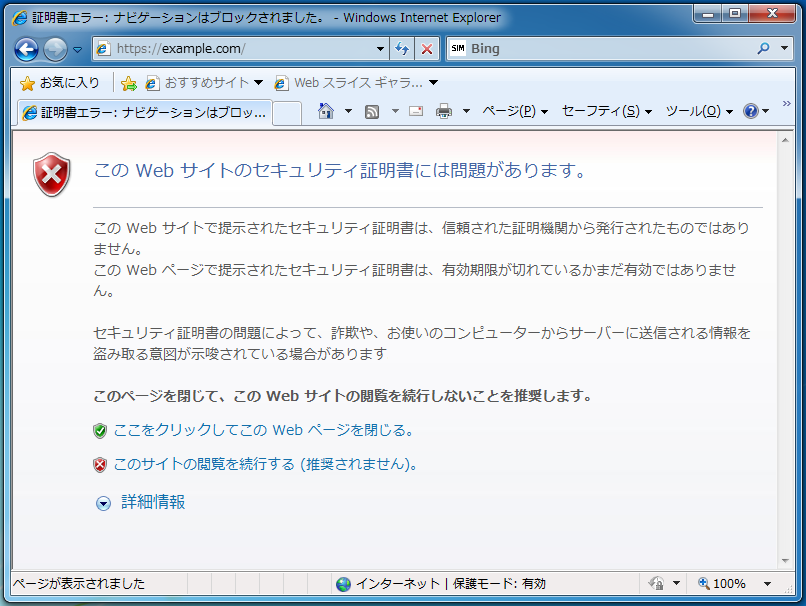Click the Add to Favorites bar star icon
806x606 pixels.
click(x=129, y=83)
